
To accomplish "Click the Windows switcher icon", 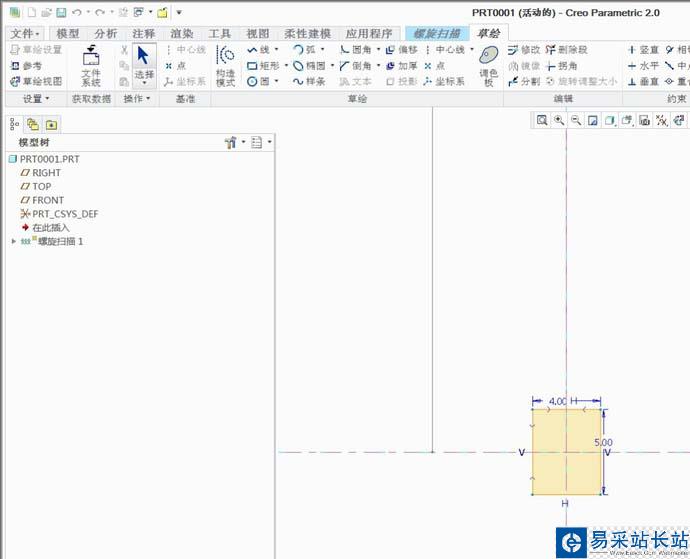I will coord(138,12).
